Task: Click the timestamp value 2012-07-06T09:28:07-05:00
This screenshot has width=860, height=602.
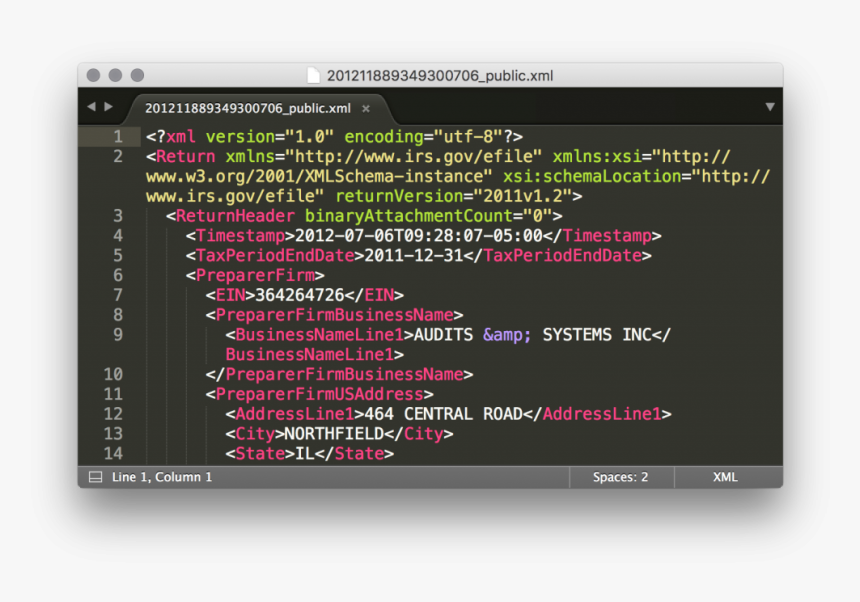Action: 418,236
